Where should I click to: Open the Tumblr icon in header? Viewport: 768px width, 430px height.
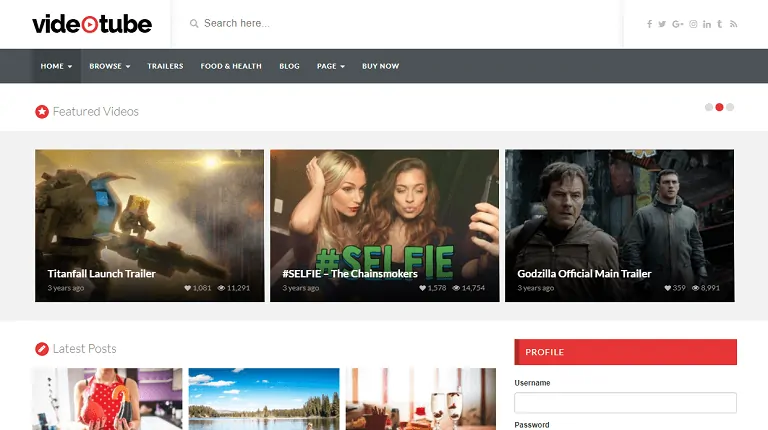click(x=720, y=24)
